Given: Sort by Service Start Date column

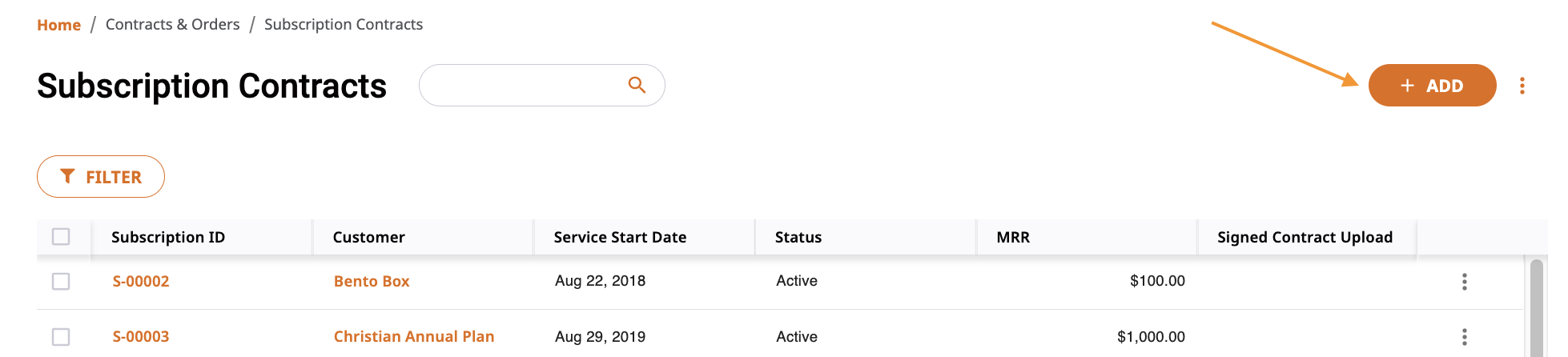Looking at the screenshot, I should [620, 237].
